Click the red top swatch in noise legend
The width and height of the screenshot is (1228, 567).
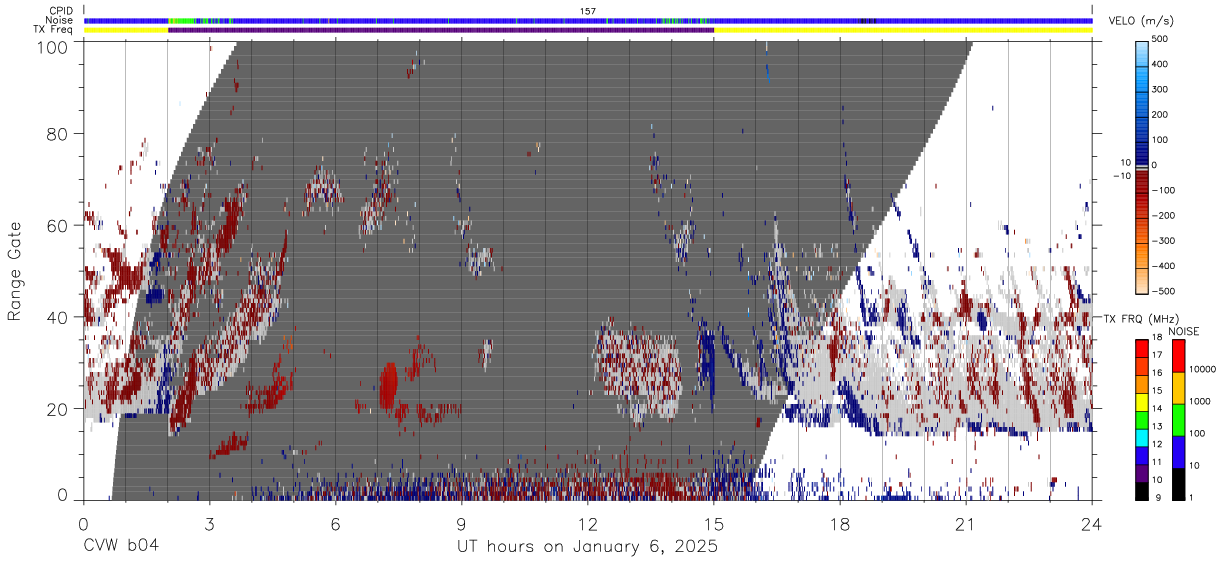[x=1180, y=356]
